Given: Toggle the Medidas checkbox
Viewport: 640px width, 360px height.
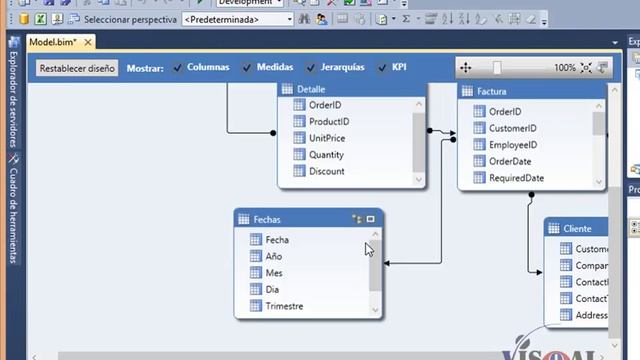Looking at the screenshot, I should (247, 68).
